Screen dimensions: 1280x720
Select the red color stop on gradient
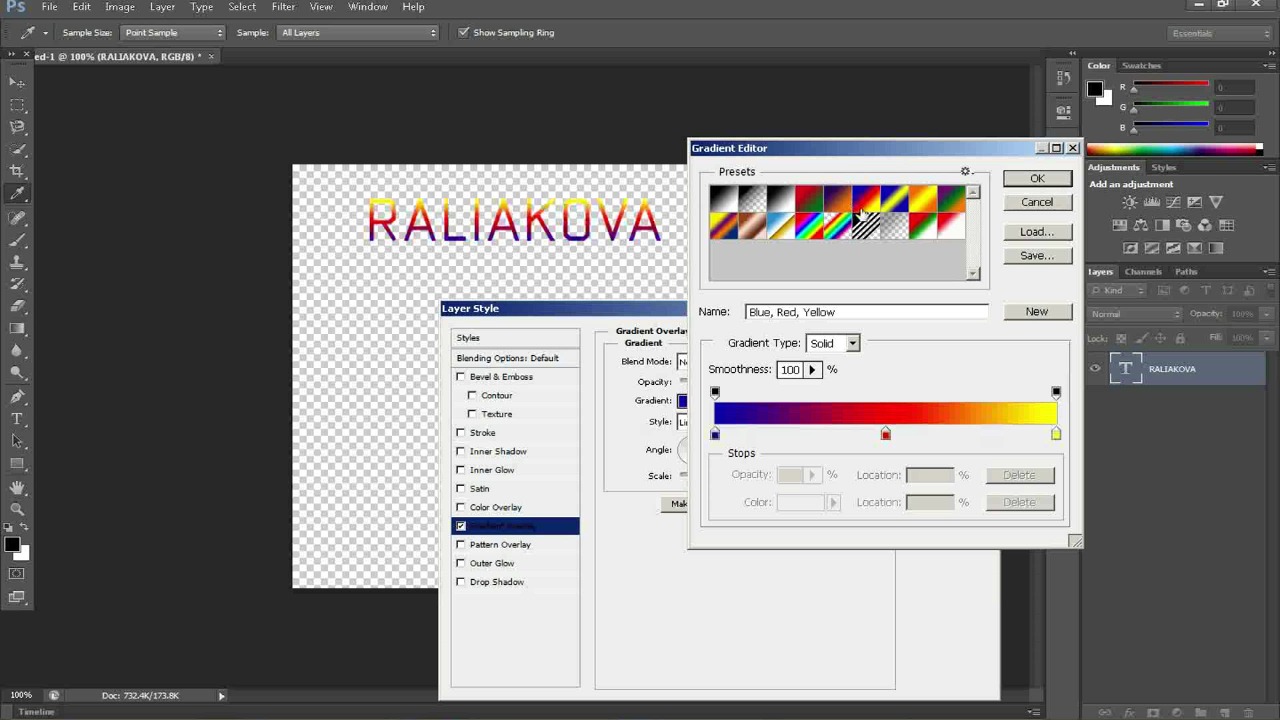point(885,435)
